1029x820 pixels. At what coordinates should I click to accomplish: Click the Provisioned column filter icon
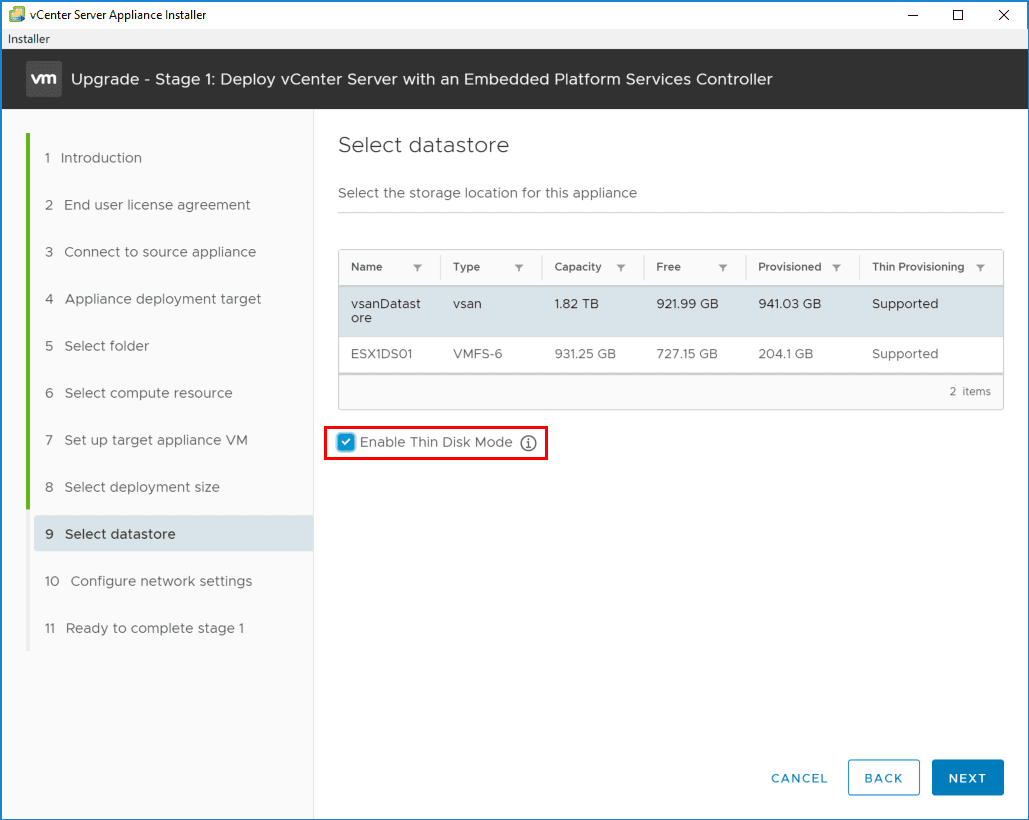tap(837, 268)
